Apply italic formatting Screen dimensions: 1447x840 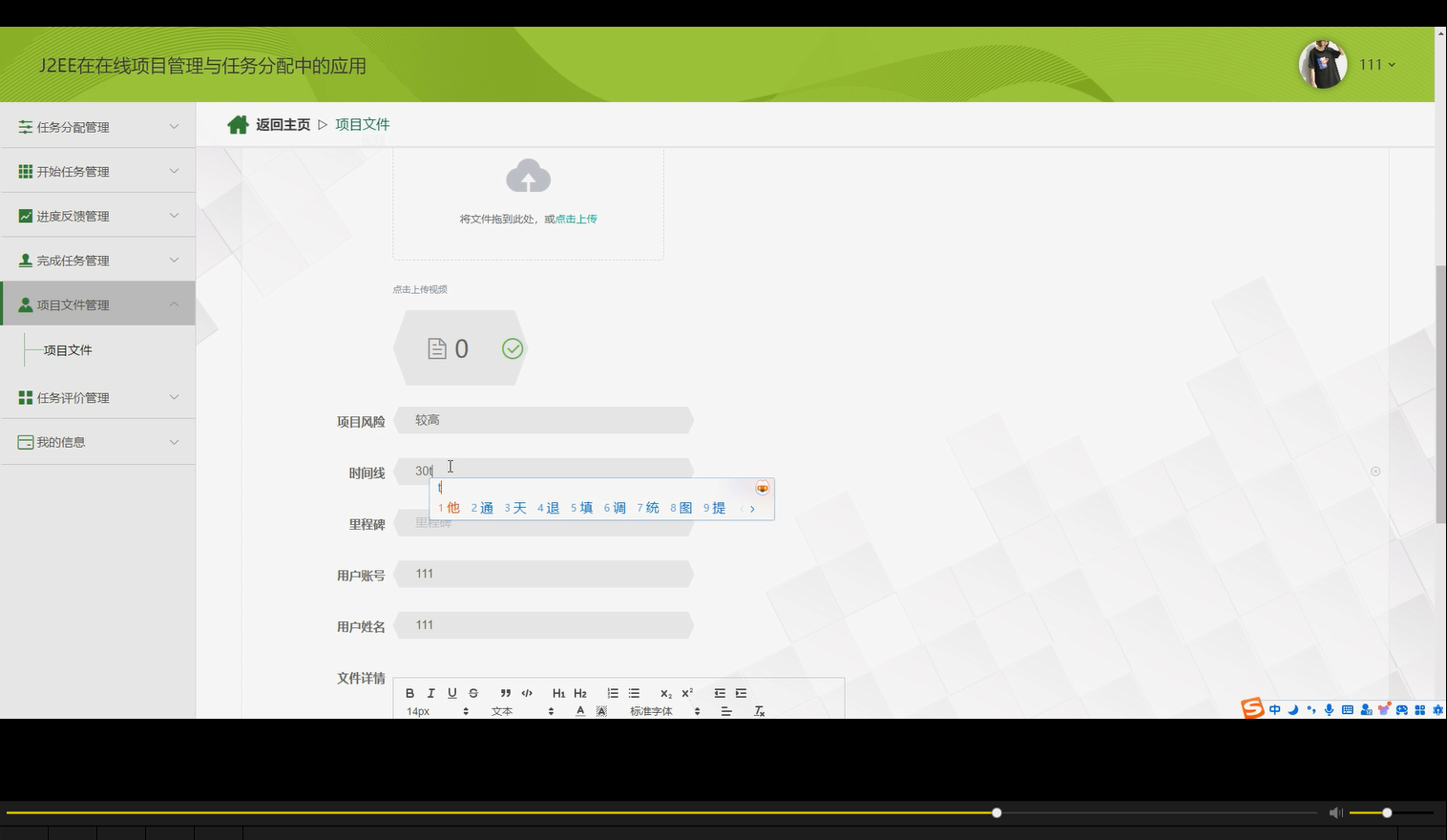point(430,693)
